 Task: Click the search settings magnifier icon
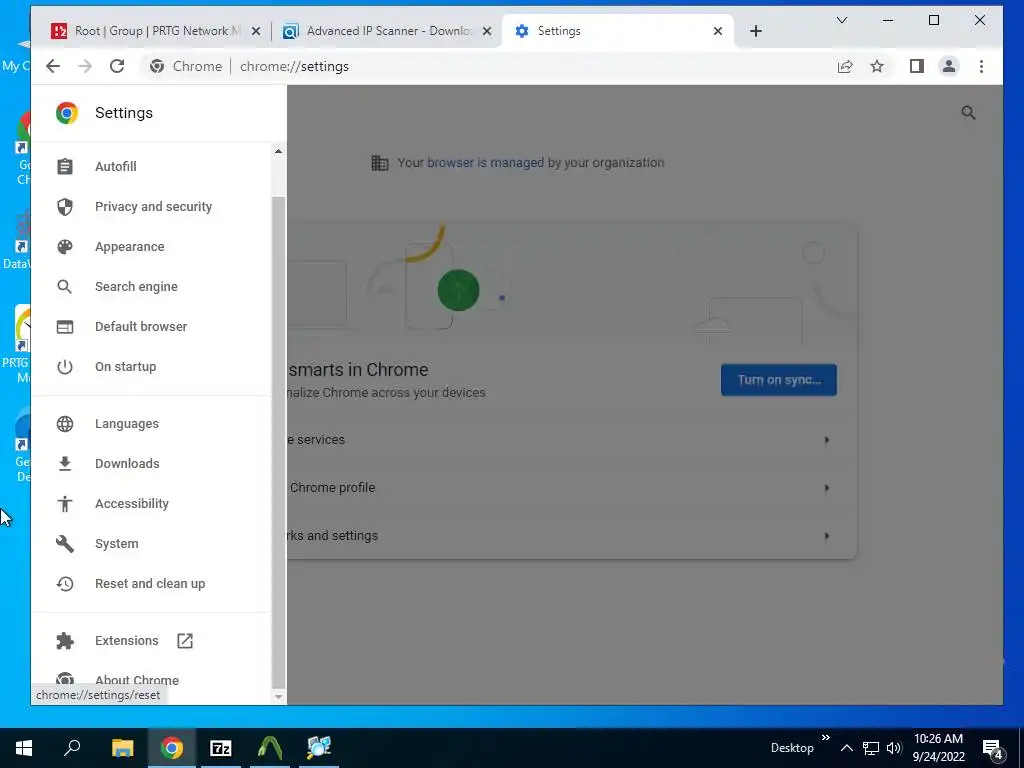pos(968,113)
